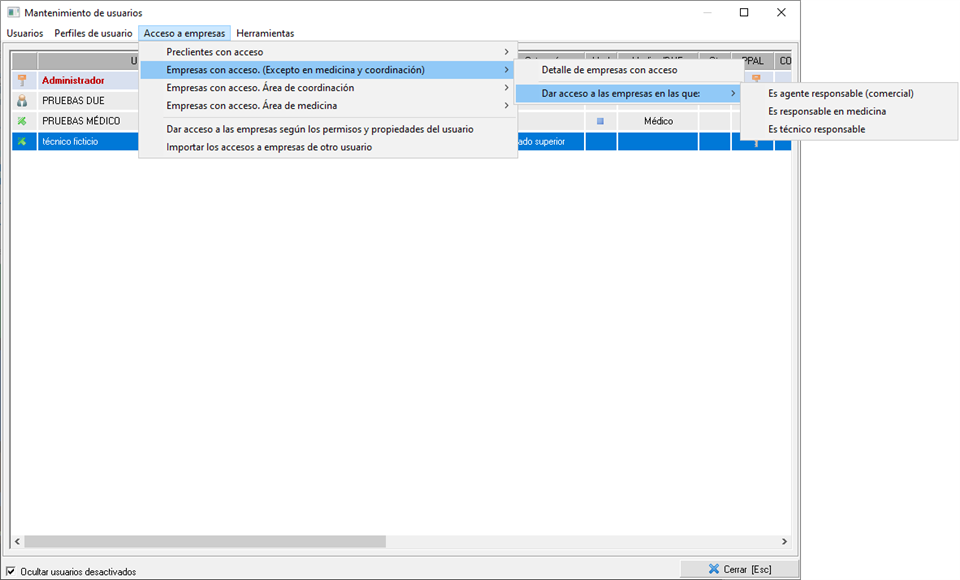Viewport: 960px width, 580px height.
Task: Click the Administrador row key icon
Action: 22,81
